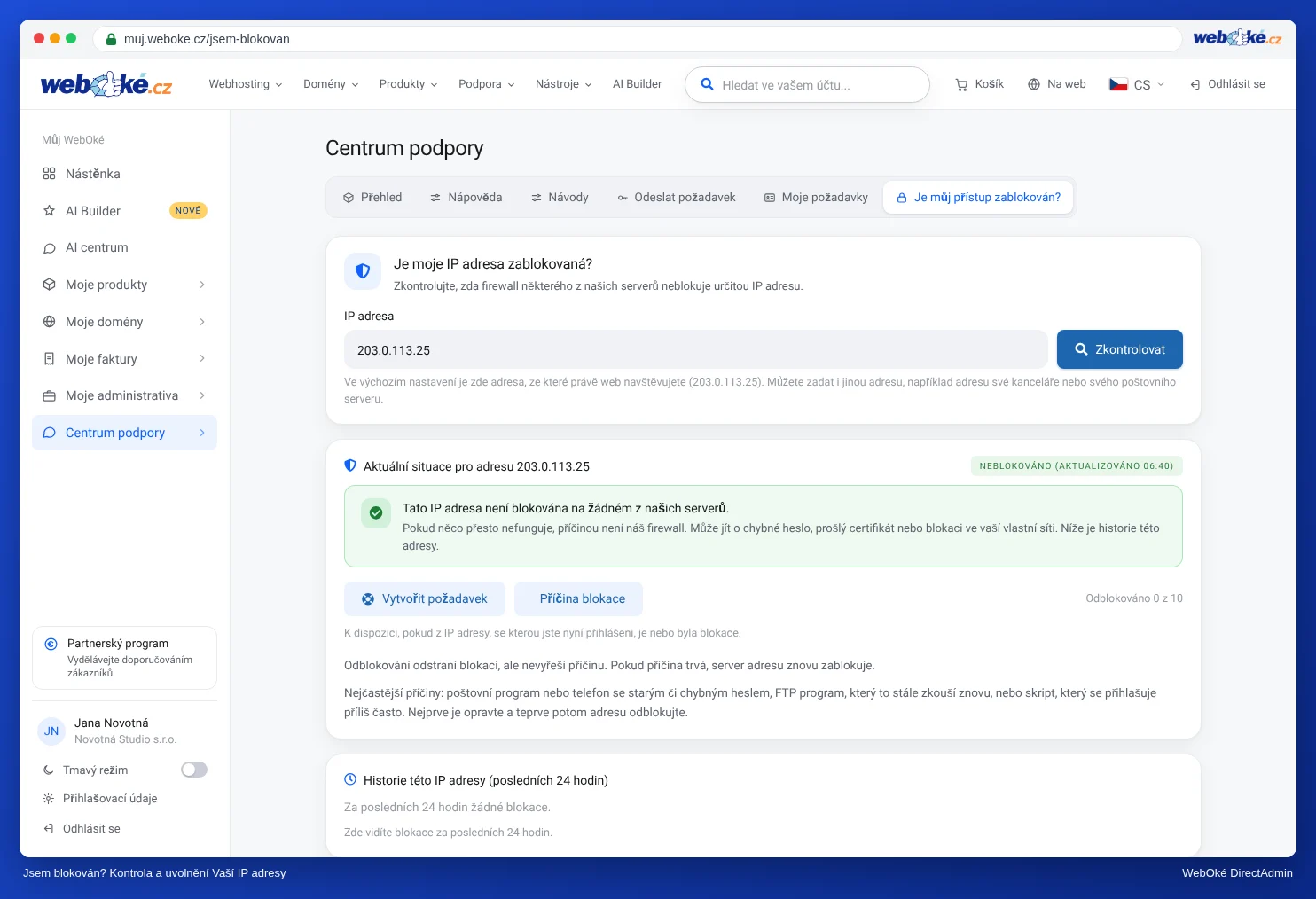Click the Přihlašovací údaje gear icon

[x=49, y=799]
